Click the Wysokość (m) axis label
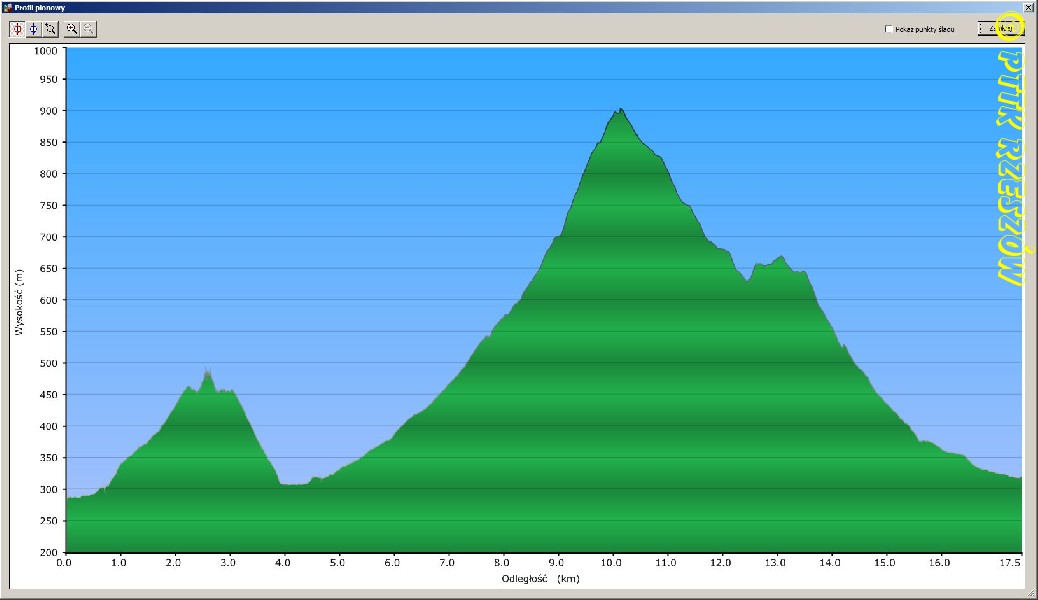 (x=17, y=301)
